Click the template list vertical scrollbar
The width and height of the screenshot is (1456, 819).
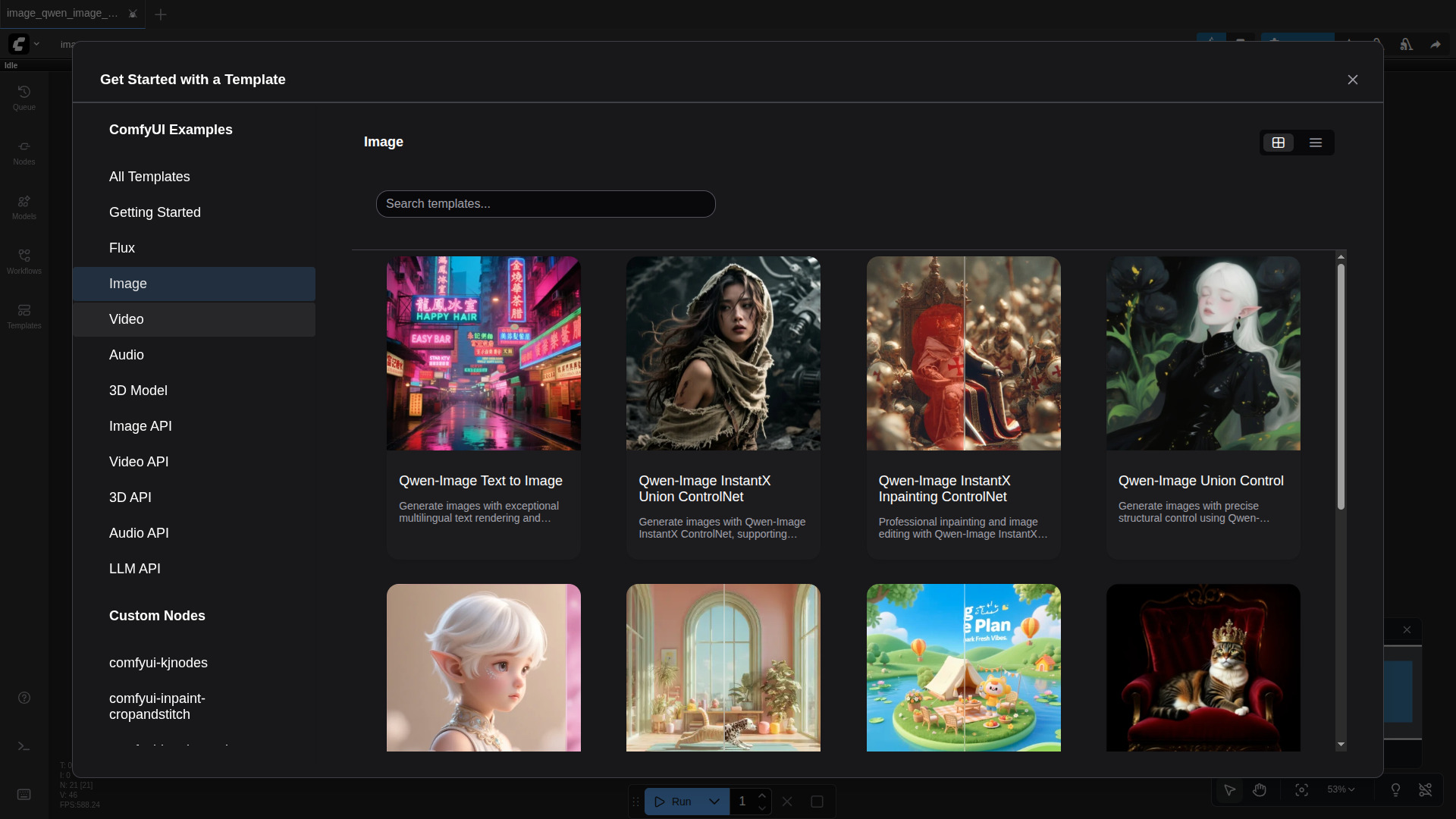(x=1341, y=387)
